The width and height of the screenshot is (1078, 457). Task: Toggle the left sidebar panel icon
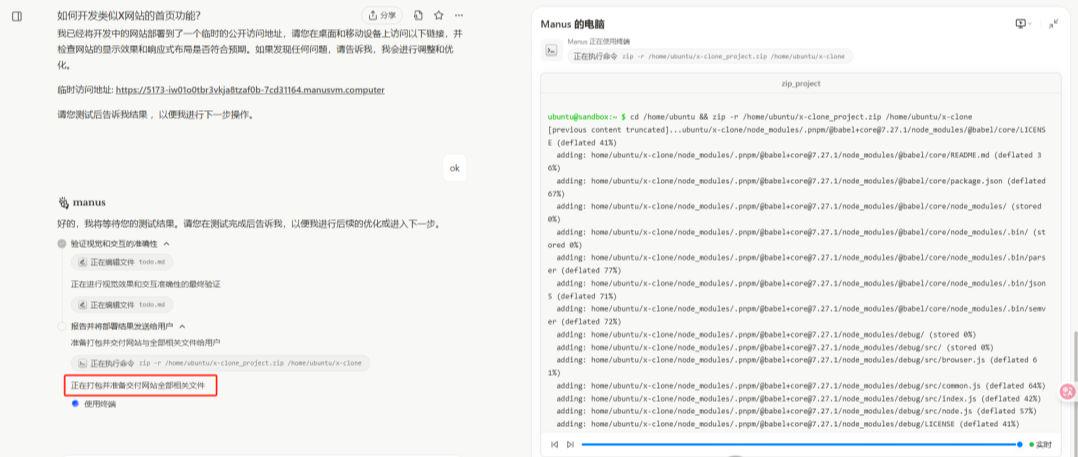(17, 16)
